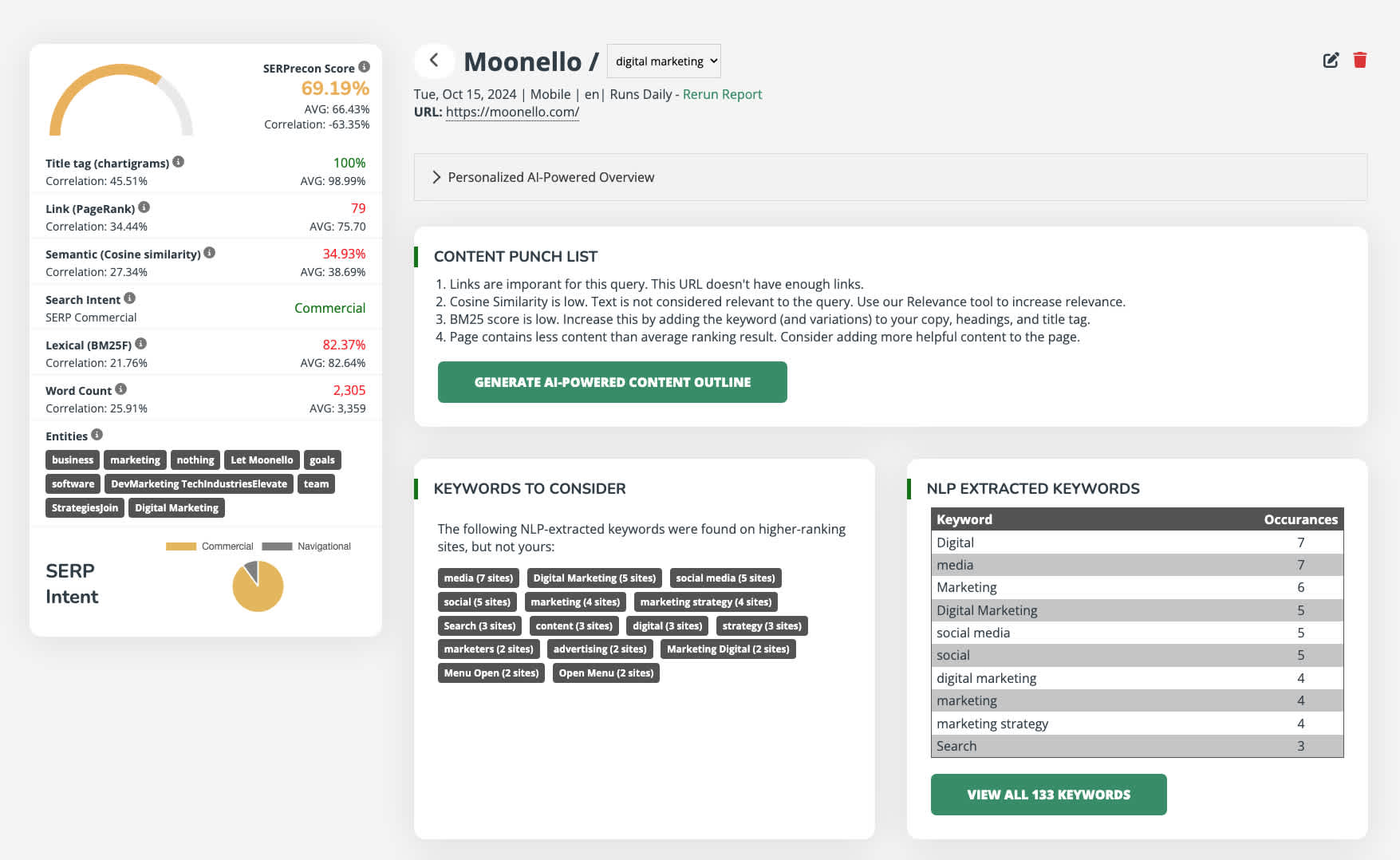Select the 'media (7 sites)' keyword chip
The width and height of the screenshot is (1400, 860).
coord(478,578)
